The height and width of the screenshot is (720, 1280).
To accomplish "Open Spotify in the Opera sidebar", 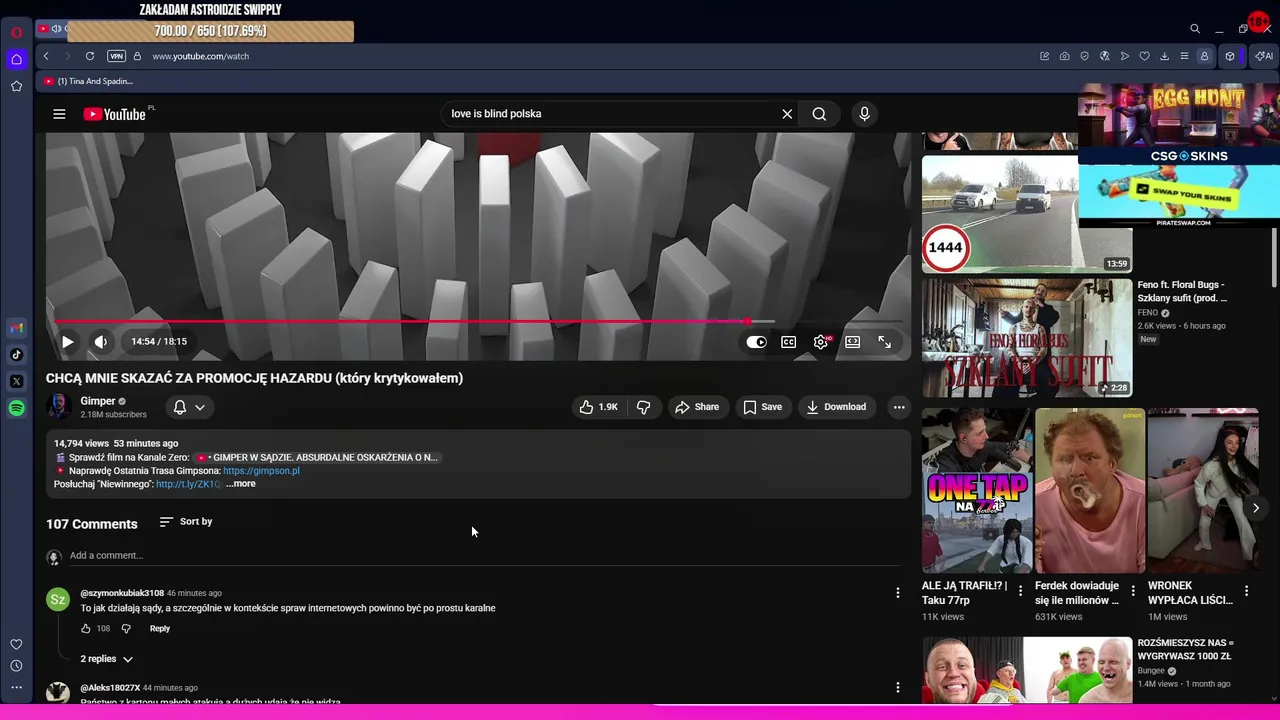I will click(x=17, y=408).
